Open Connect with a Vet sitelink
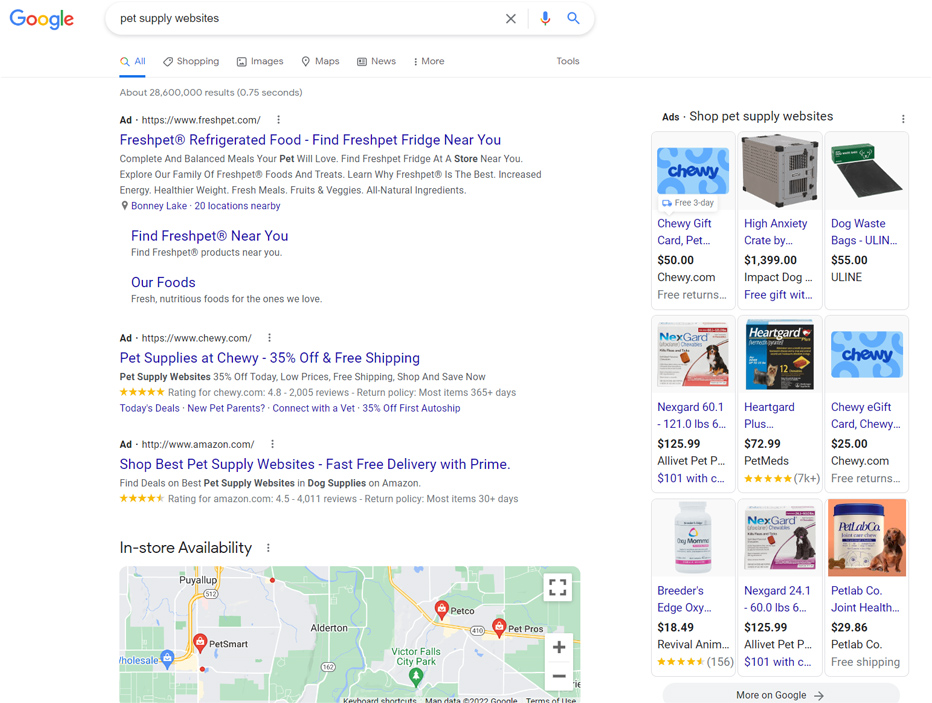The image size is (932, 703). point(314,408)
